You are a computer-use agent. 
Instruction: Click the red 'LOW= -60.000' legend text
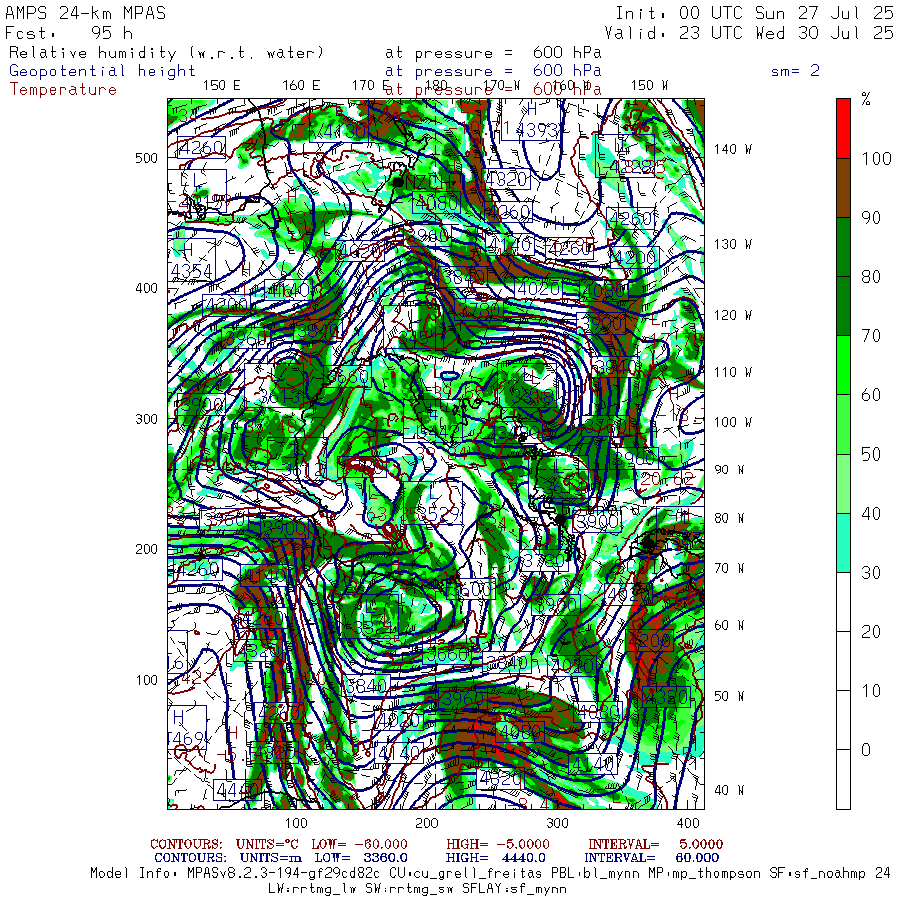[359, 844]
